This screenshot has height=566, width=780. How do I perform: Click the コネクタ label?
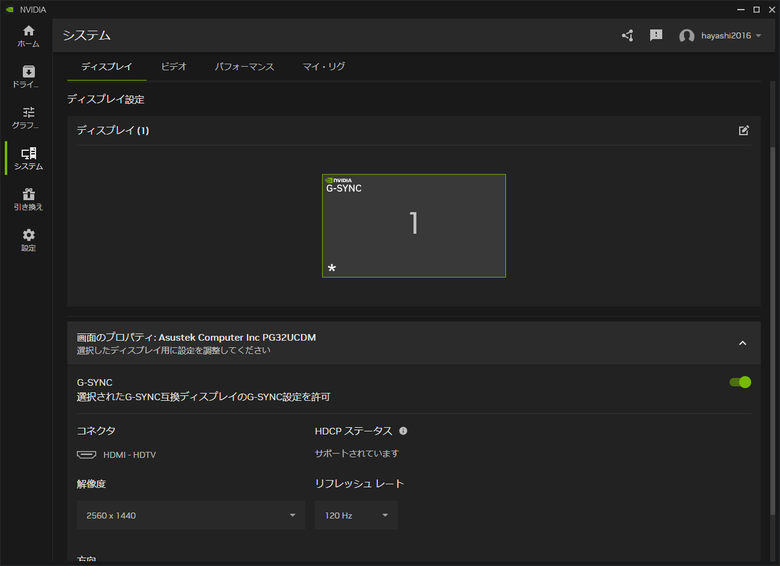click(96, 431)
